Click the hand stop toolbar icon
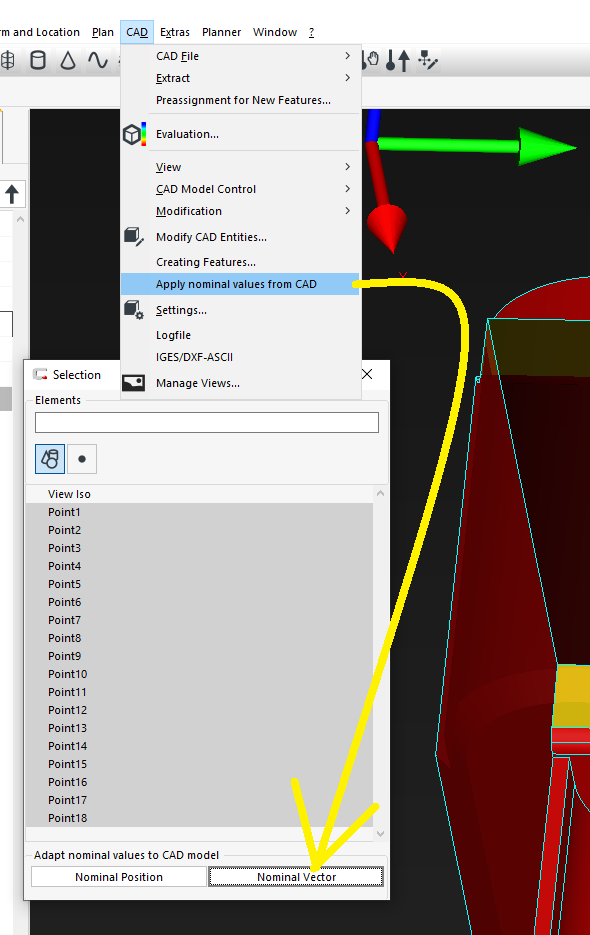The height and width of the screenshot is (935, 590). pos(371,60)
